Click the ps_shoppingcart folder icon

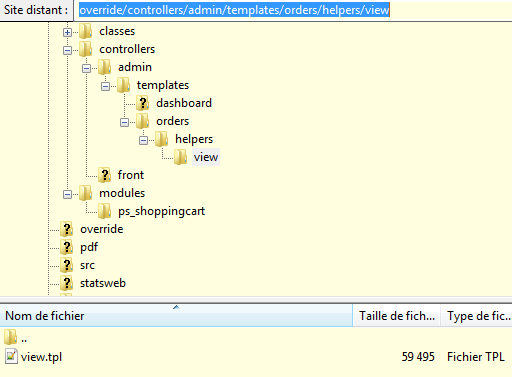click(105, 211)
